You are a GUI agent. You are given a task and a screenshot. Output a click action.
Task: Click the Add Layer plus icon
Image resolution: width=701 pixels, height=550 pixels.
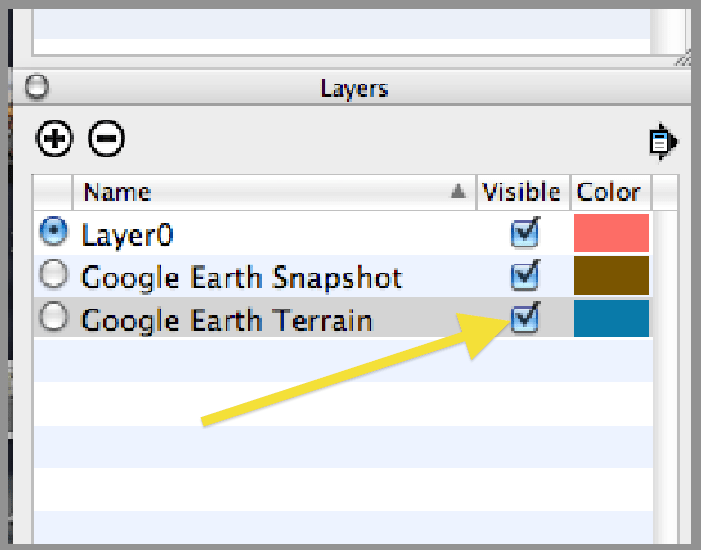coord(54,138)
